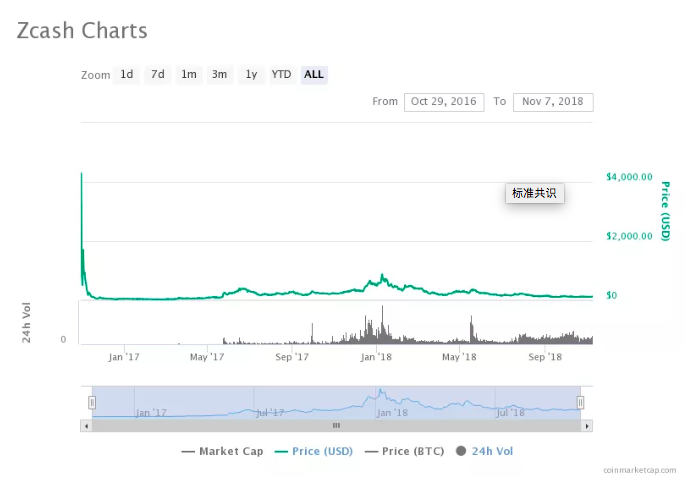The height and width of the screenshot is (483, 689).
Task: Click the $4,000.00 price axis label
Action: [629, 177]
